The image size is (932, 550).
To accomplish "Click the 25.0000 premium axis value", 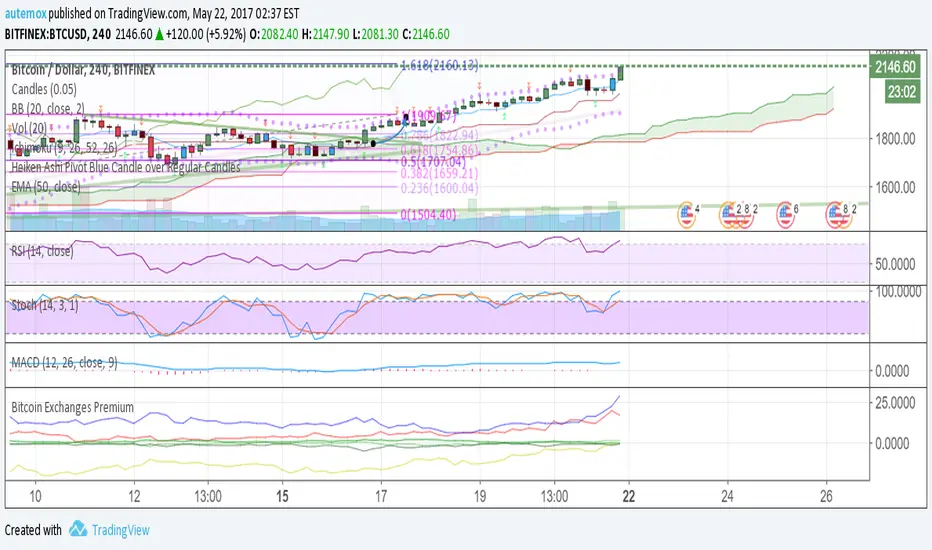I will click(895, 403).
